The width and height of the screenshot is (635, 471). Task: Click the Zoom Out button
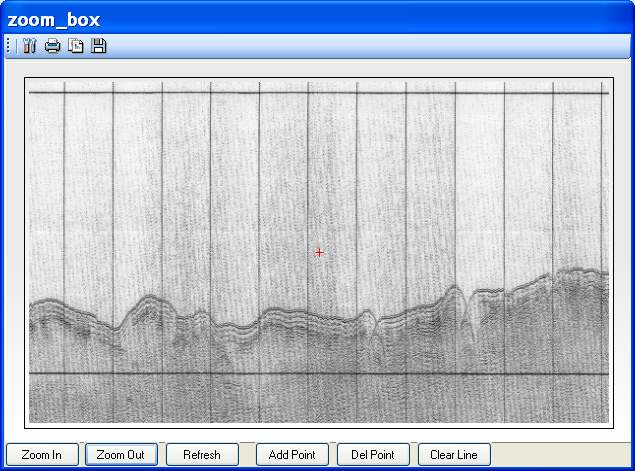click(121, 455)
